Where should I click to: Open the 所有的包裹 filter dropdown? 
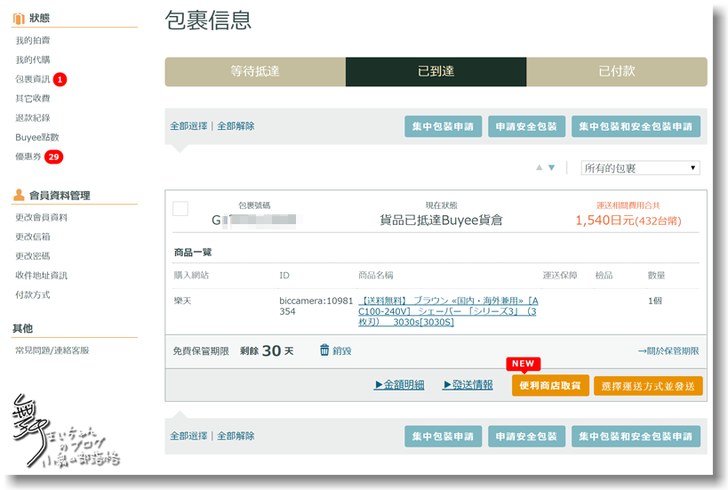[640, 168]
